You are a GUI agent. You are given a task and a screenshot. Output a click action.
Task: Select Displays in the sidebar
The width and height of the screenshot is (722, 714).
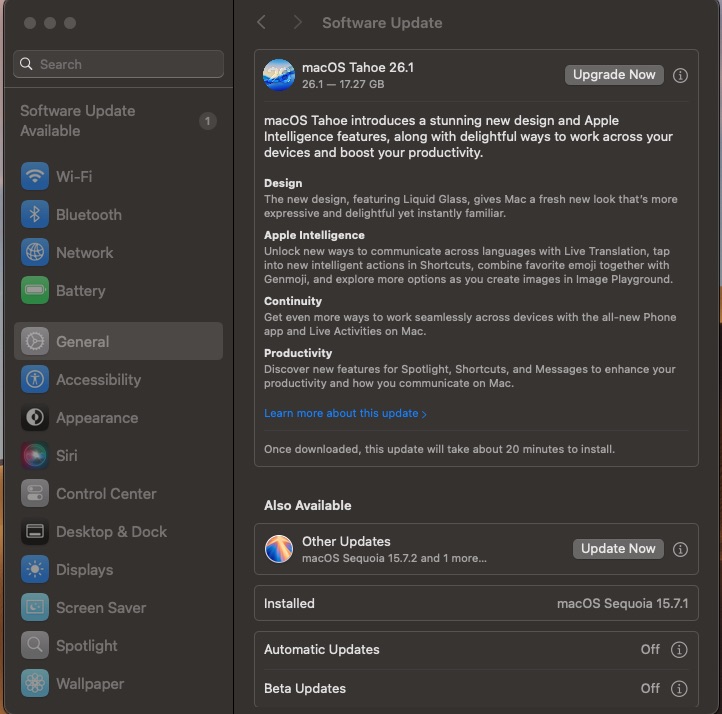pyautogui.click(x=119, y=569)
